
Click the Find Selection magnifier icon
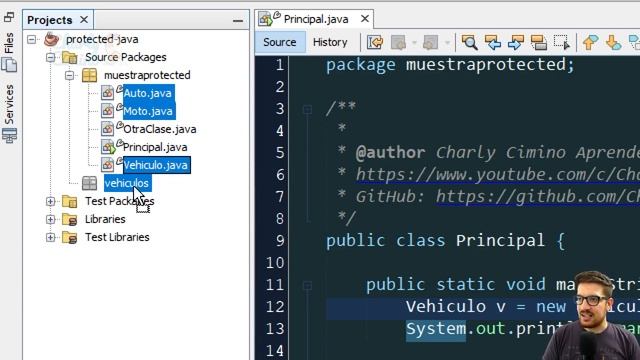pos(469,42)
